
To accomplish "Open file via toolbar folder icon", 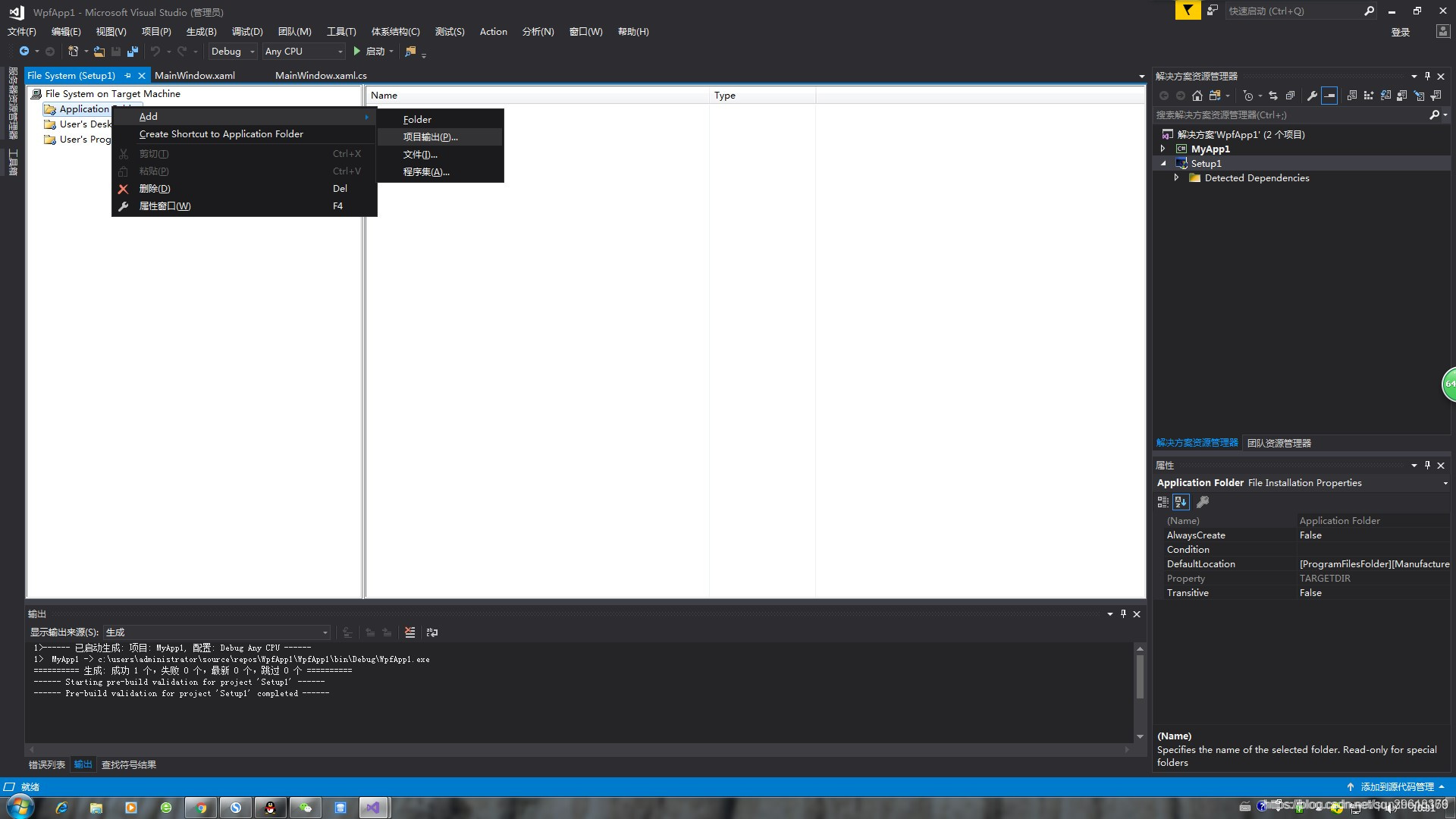I will click(99, 52).
